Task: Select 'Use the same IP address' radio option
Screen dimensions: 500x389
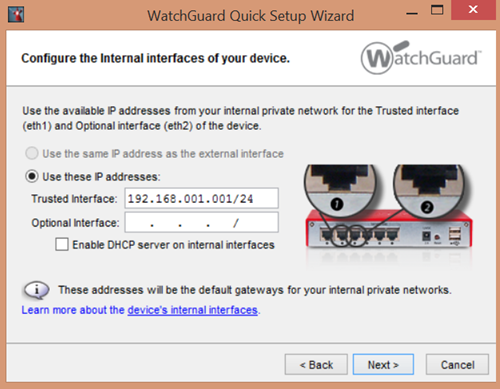Action: 32,153
